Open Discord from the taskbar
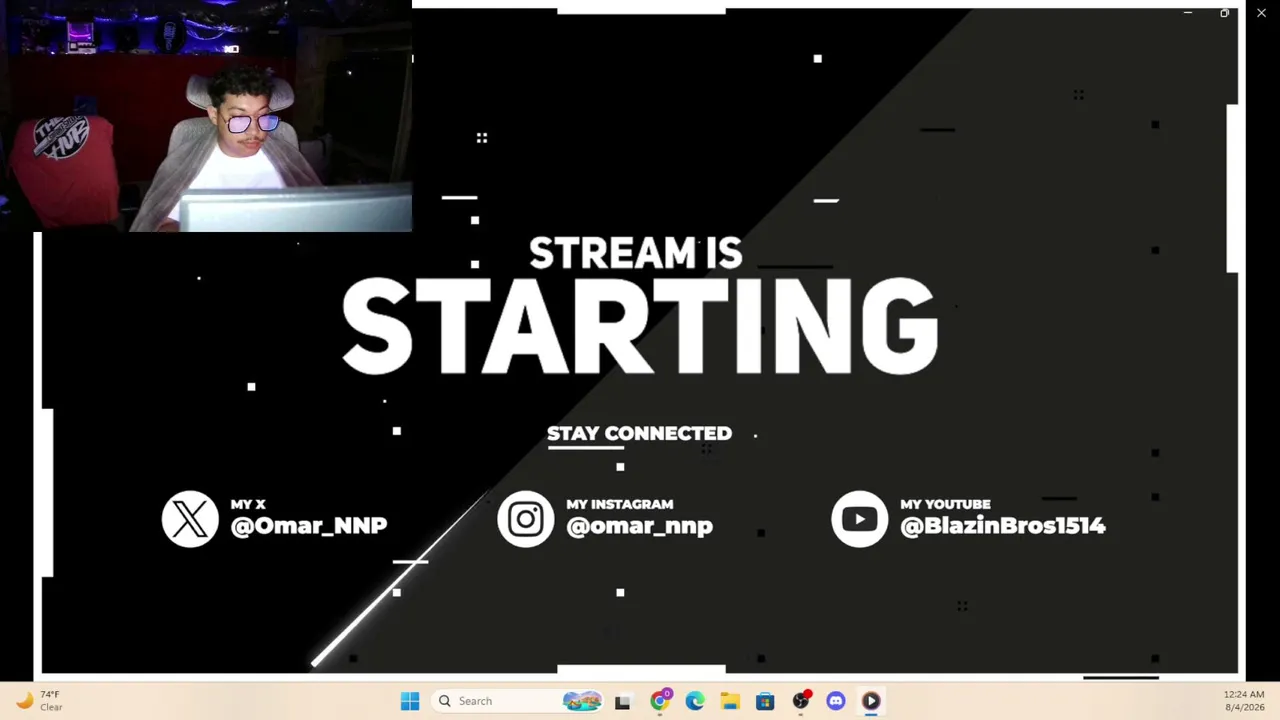This screenshot has width=1280, height=720. pyautogui.click(x=836, y=701)
